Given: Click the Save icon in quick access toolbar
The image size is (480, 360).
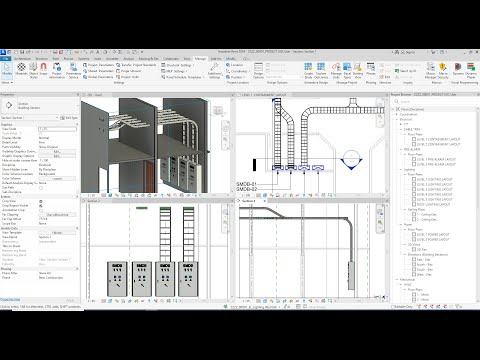Looking at the screenshot, I should tap(22, 52).
